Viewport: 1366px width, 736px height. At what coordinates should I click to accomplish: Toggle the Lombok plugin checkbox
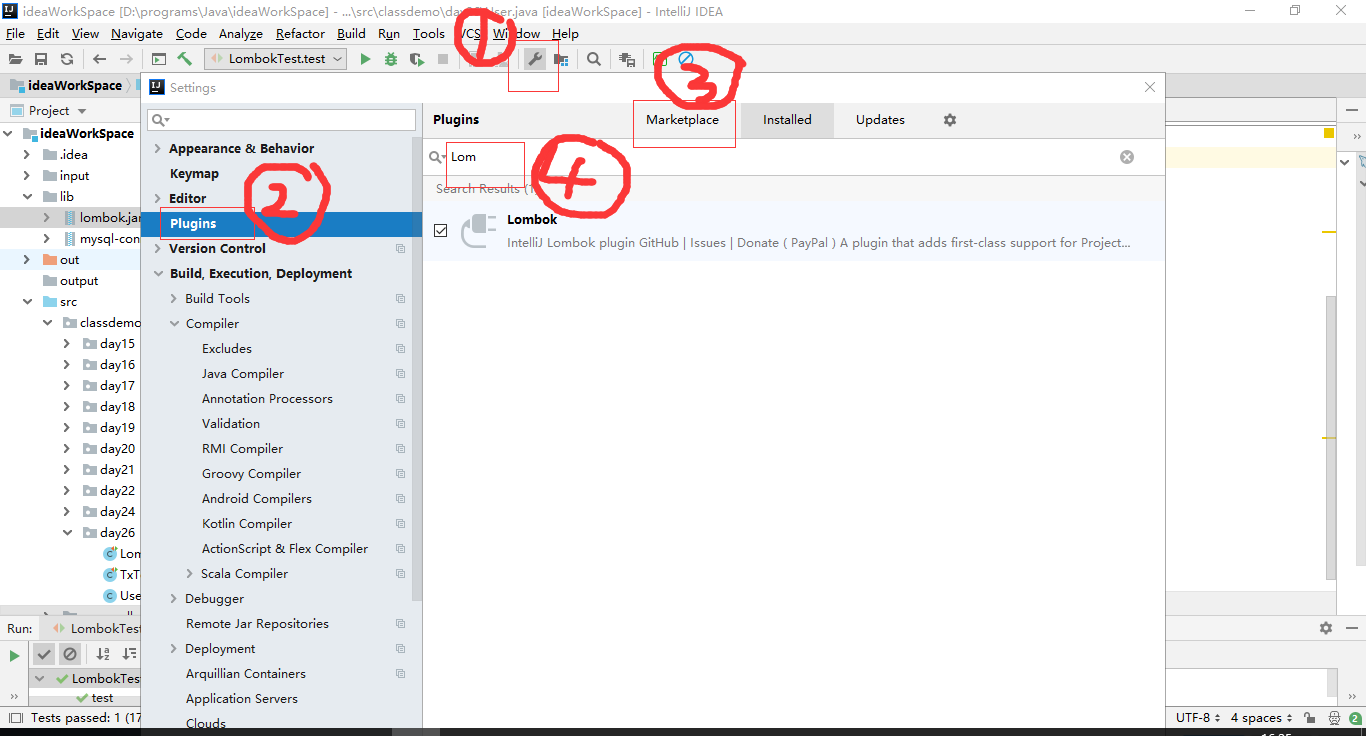tap(441, 231)
